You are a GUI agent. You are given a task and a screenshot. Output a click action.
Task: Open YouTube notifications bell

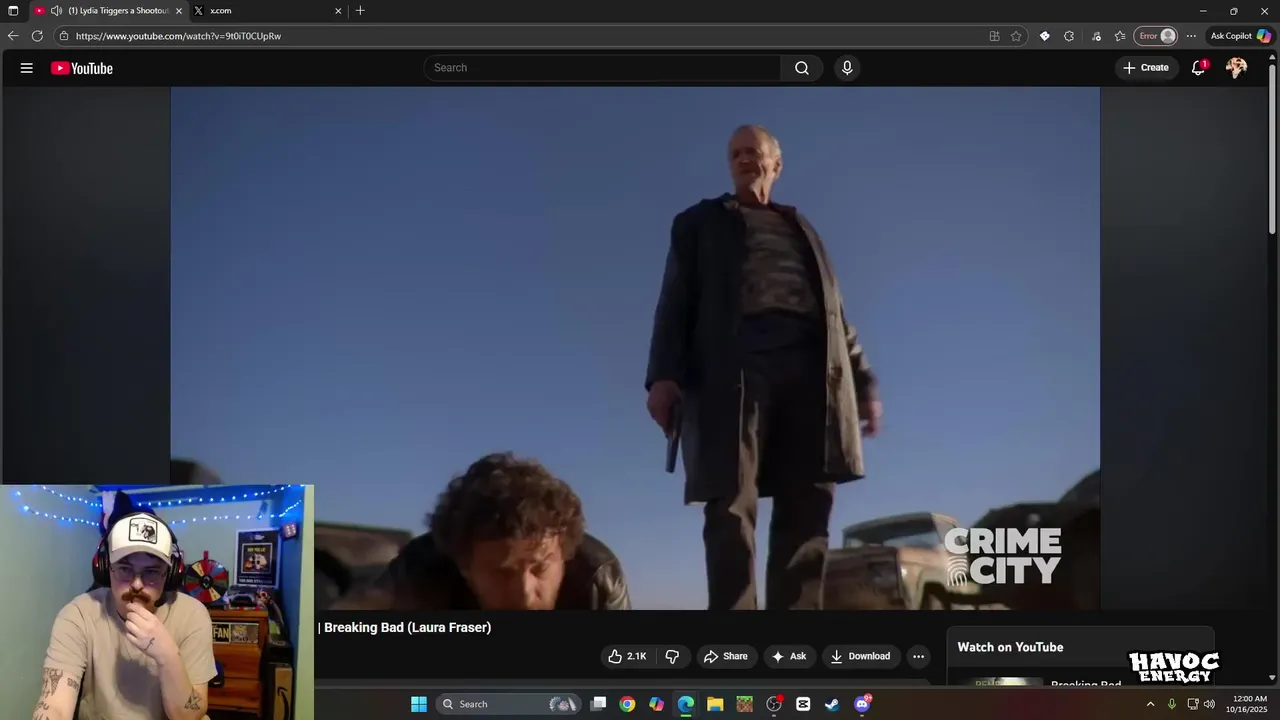coord(1198,68)
